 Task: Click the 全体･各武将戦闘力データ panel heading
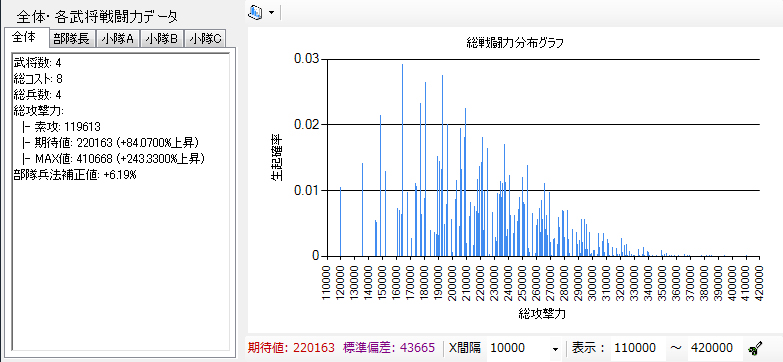pyautogui.click(x=97, y=16)
